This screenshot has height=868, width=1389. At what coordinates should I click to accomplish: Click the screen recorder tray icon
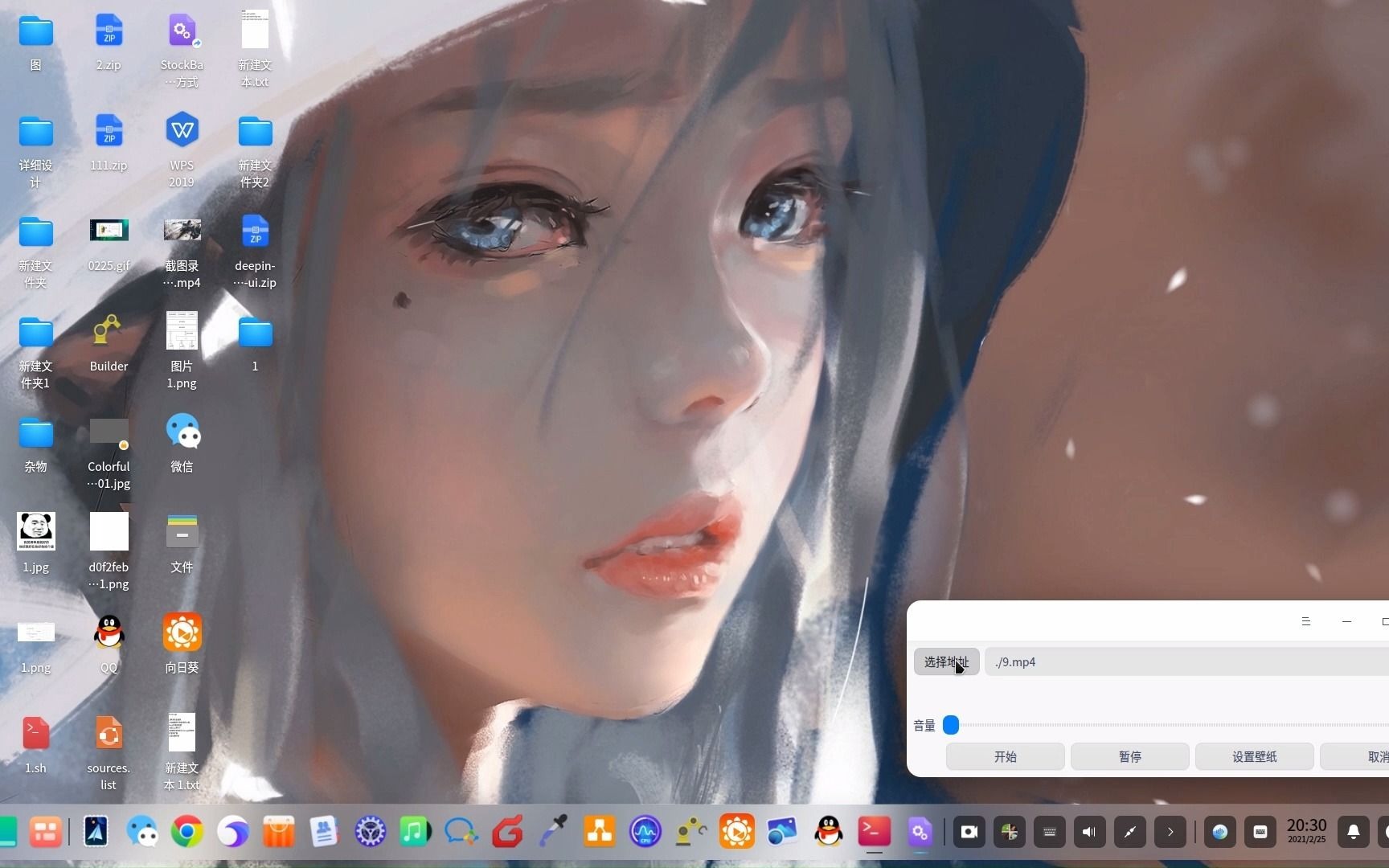pyautogui.click(x=969, y=832)
